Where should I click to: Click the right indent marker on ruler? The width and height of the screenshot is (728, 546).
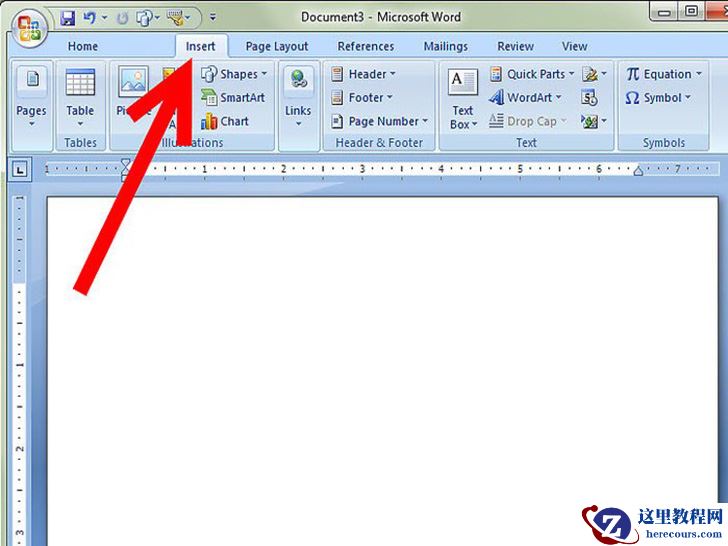coord(638,171)
